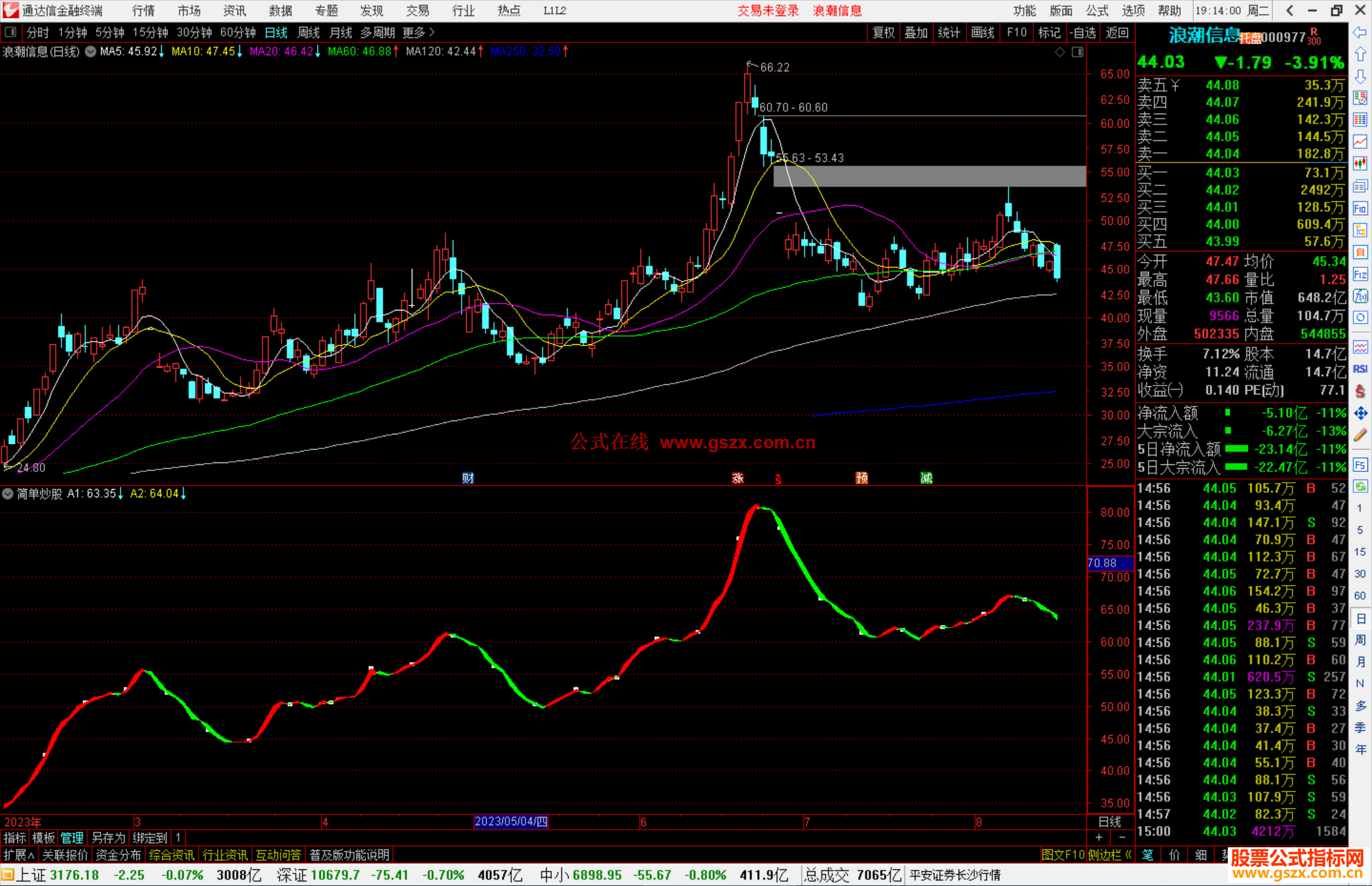Click the circle square sidebar icon
This screenshot has width=1372, height=886.
pos(1360,318)
